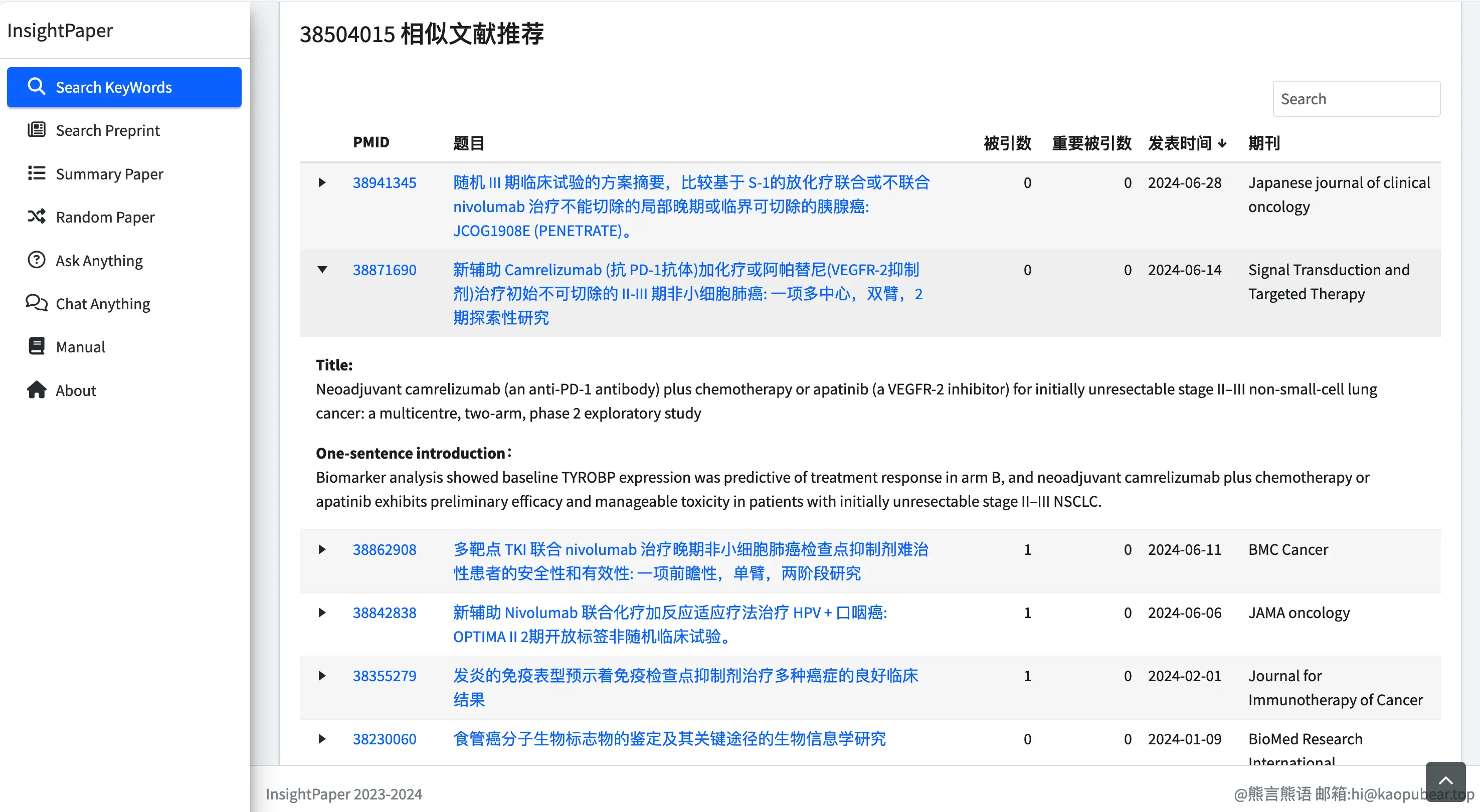Image resolution: width=1480 pixels, height=812 pixels.
Task: Open the Manual page
Action: pos(124,347)
